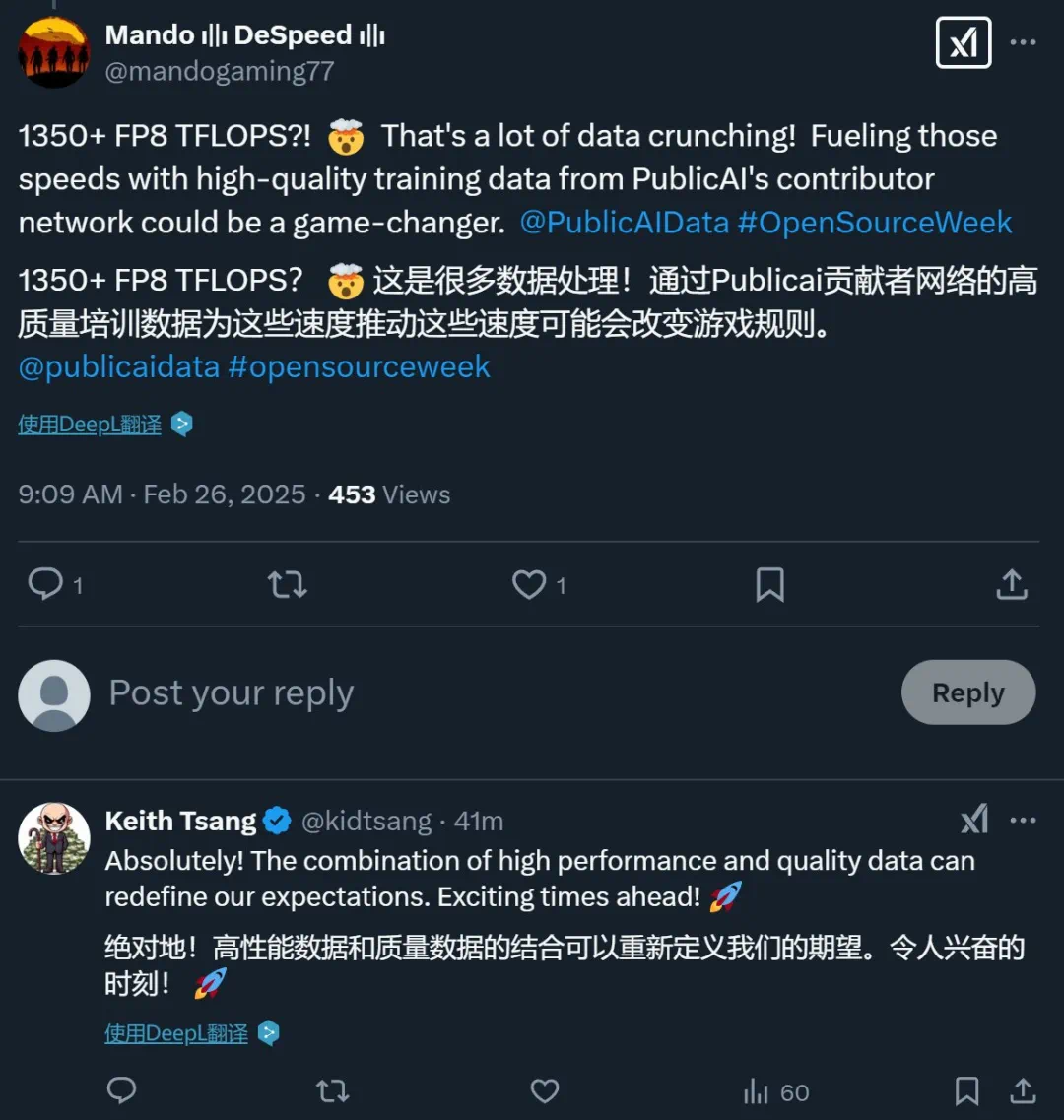Click the reply comment icon on main post
The width and height of the screenshot is (1064, 1120).
pyautogui.click(x=45, y=584)
